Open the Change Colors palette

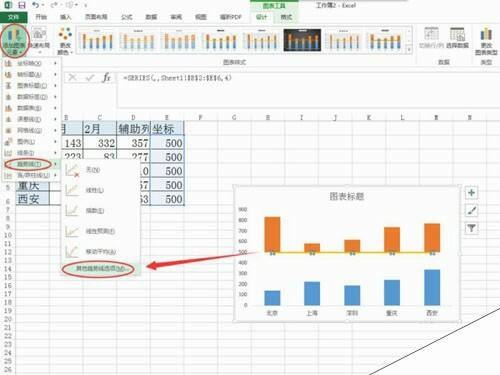click(x=65, y=41)
